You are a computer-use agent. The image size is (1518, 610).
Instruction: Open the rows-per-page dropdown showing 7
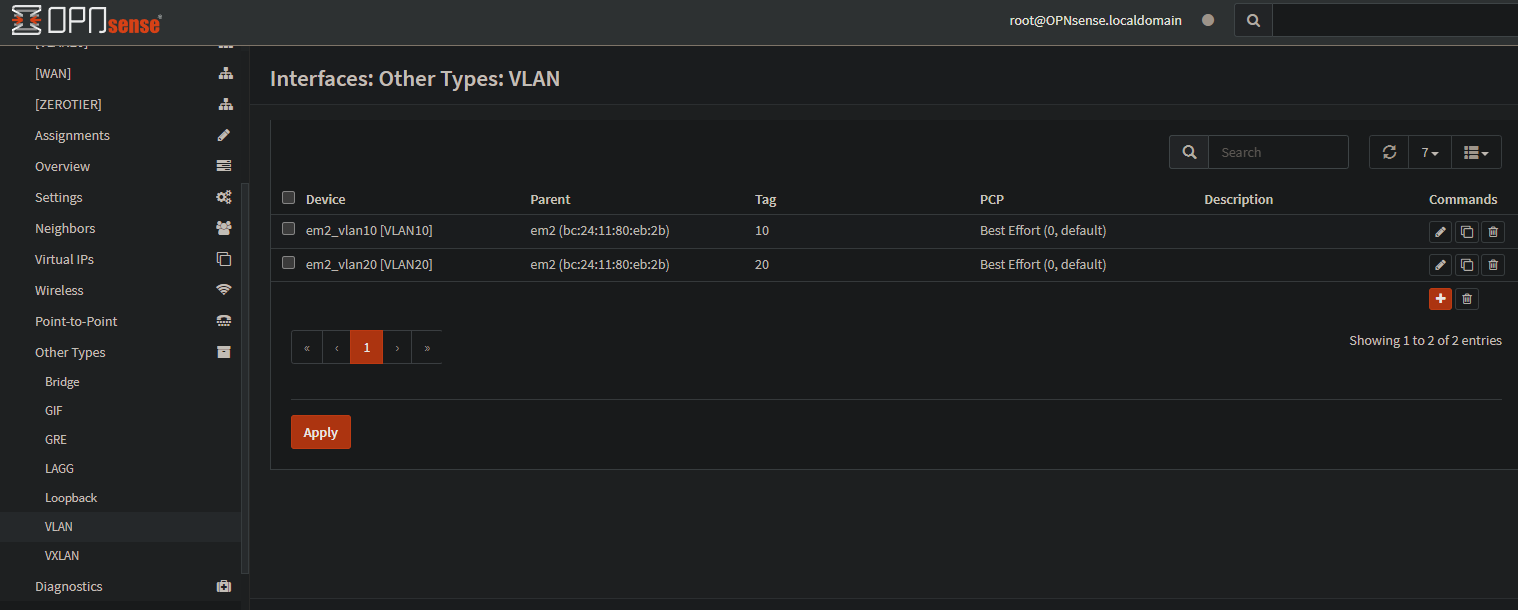point(1429,152)
